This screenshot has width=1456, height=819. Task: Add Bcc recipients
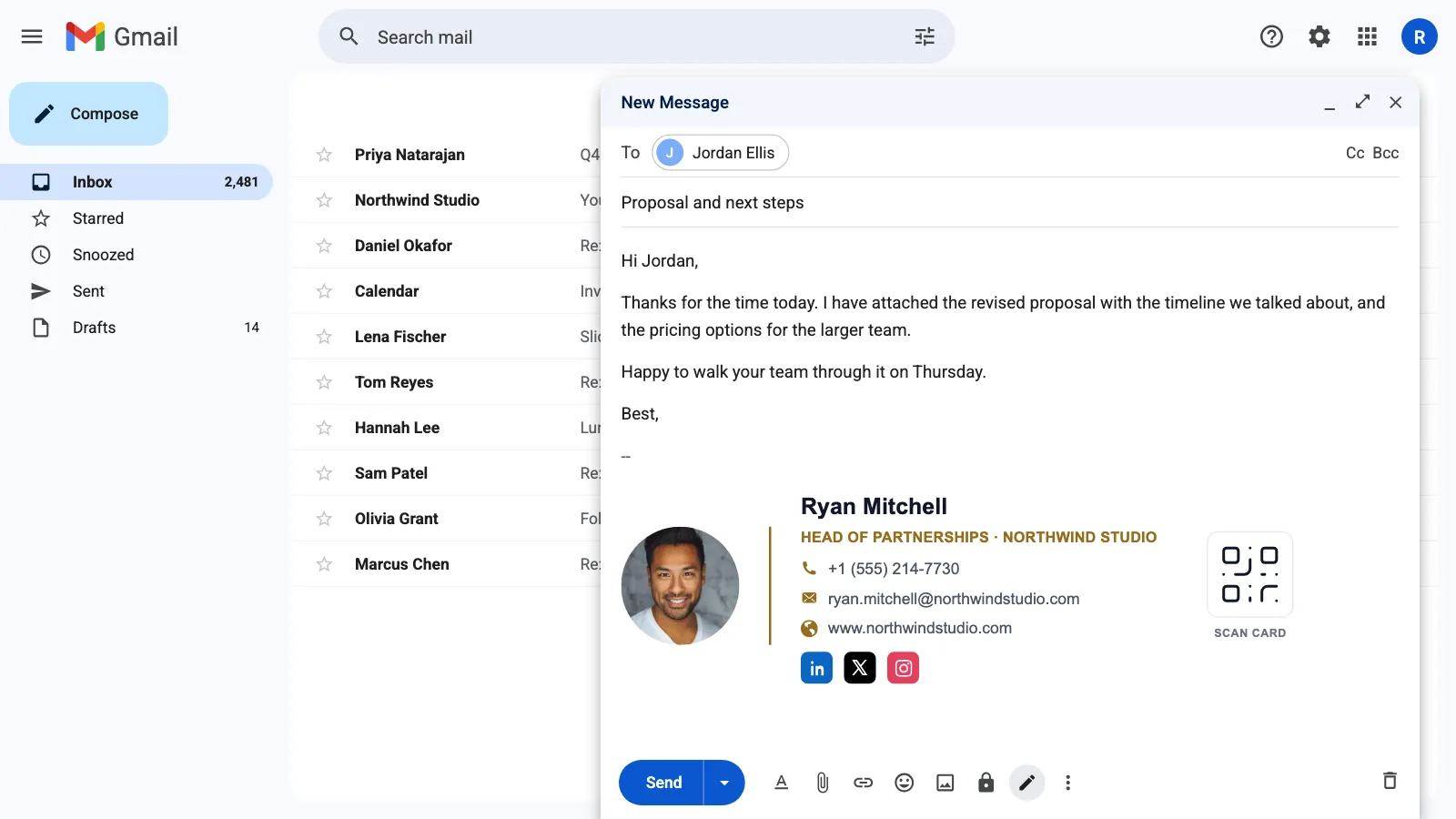click(1385, 153)
